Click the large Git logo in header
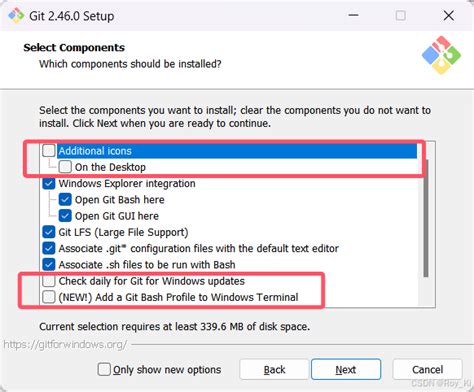This screenshot has width=474, height=392. [x=441, y=55]
